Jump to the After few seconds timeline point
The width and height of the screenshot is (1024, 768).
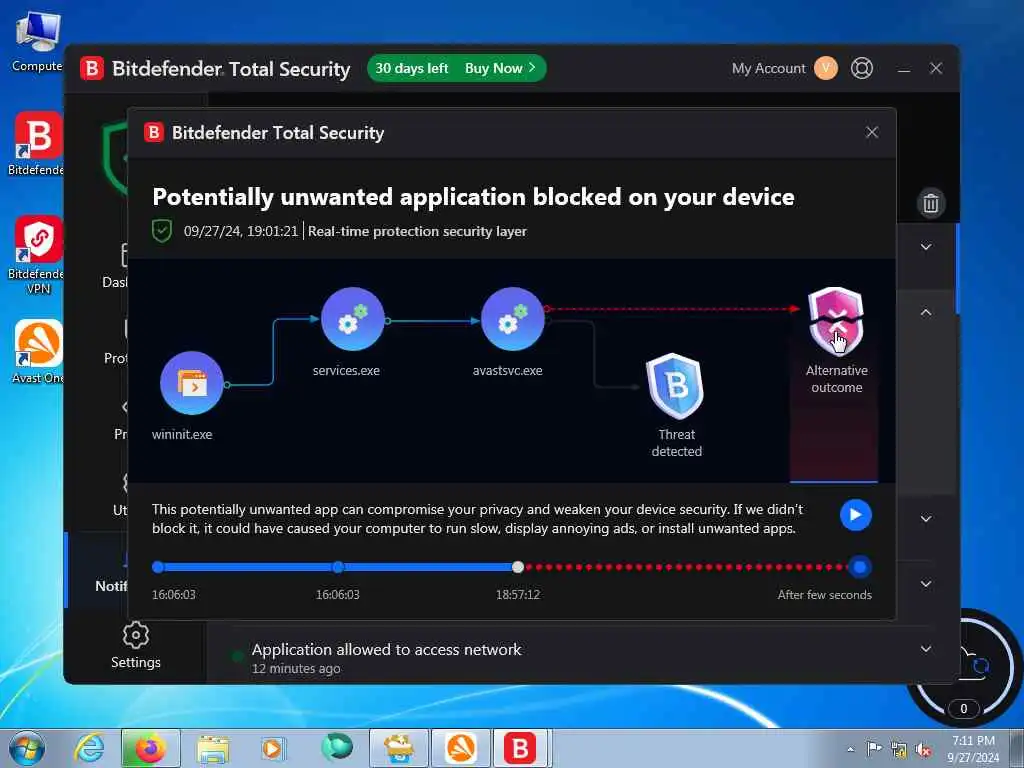point(860,567)
